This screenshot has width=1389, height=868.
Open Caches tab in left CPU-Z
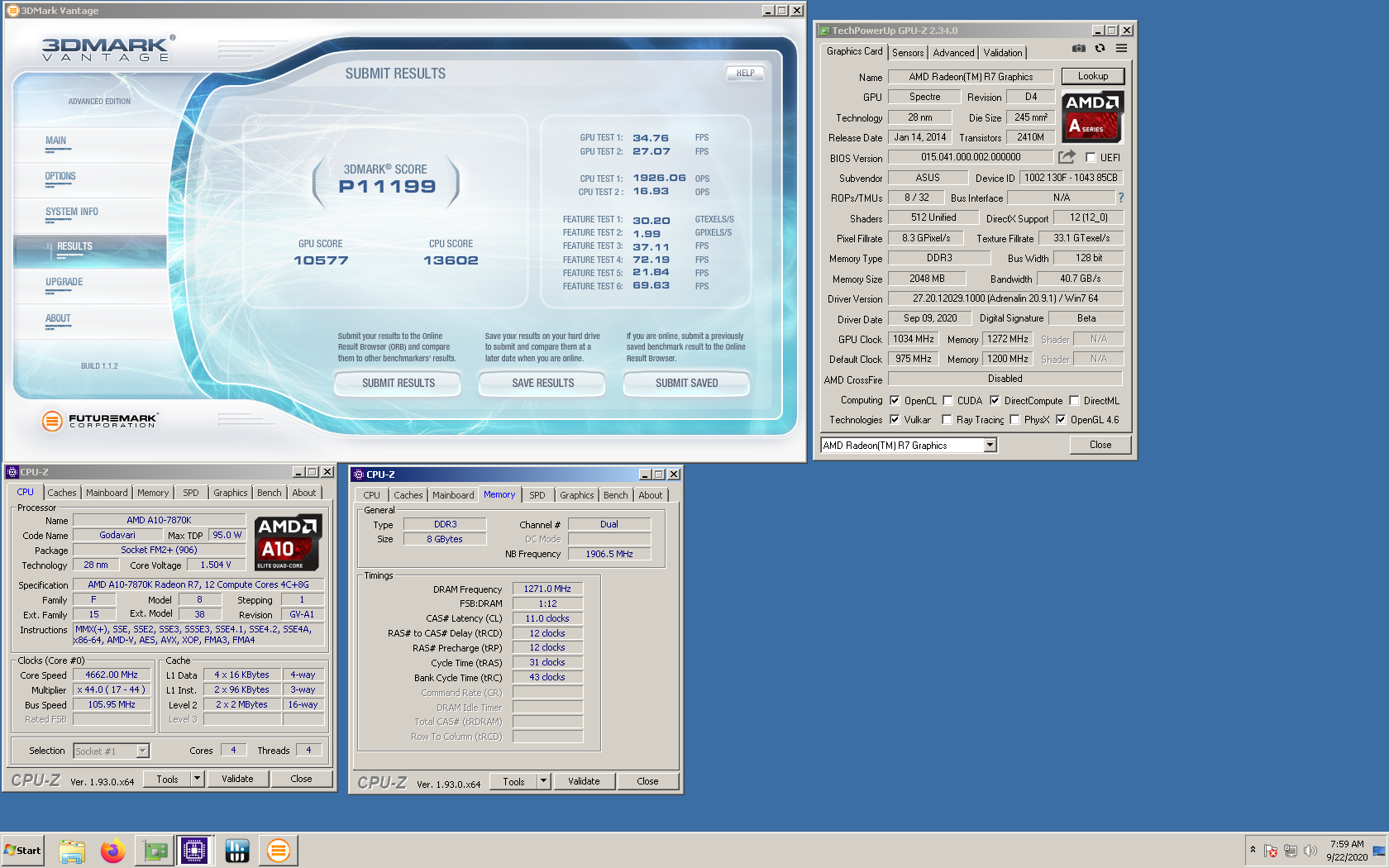pyautogui.click(x=62, y=493)
